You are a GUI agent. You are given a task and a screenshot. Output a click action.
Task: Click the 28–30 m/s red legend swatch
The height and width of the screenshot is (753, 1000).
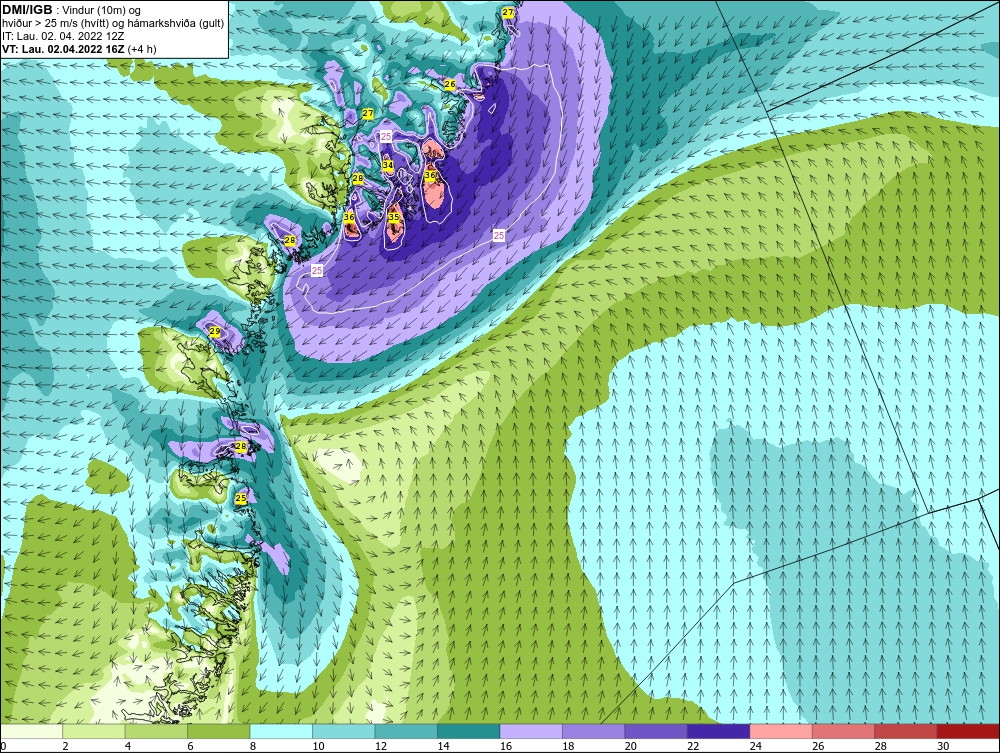[x=906, y=731]
